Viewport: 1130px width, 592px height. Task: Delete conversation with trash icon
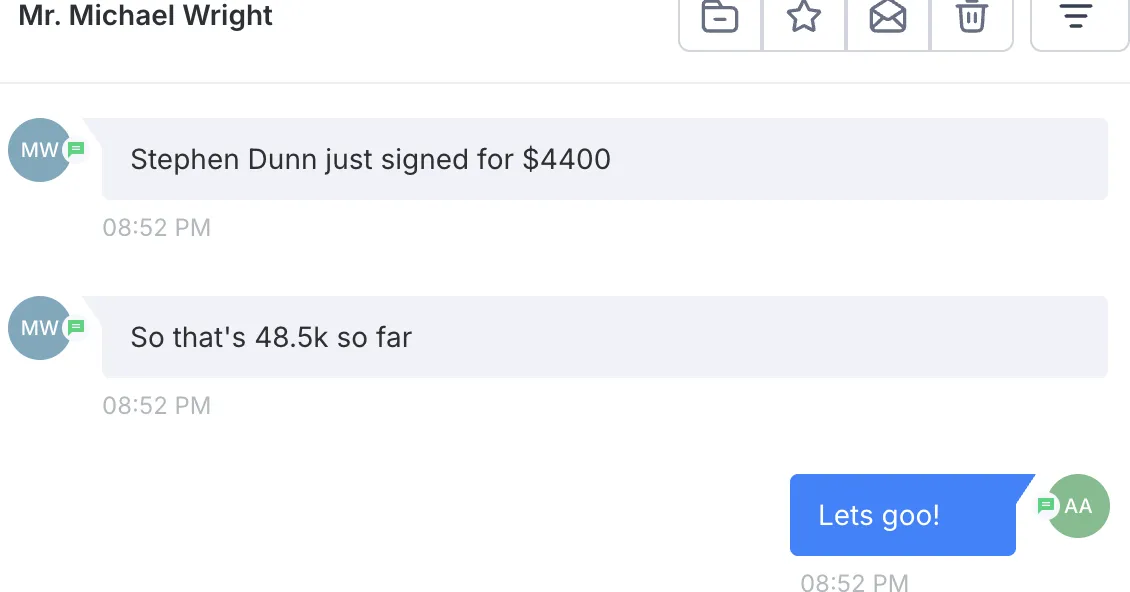(x=971, y=17)
